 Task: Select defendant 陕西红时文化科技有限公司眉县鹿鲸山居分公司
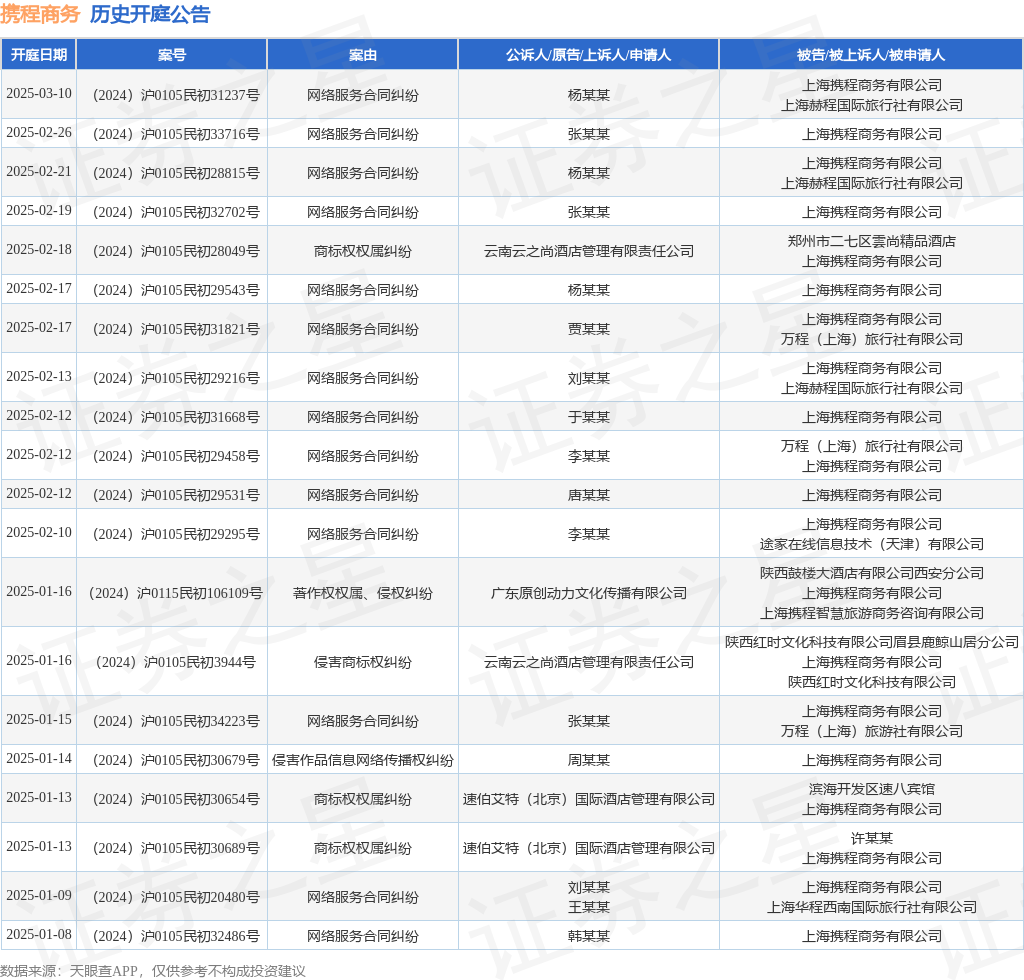[871, 642]
